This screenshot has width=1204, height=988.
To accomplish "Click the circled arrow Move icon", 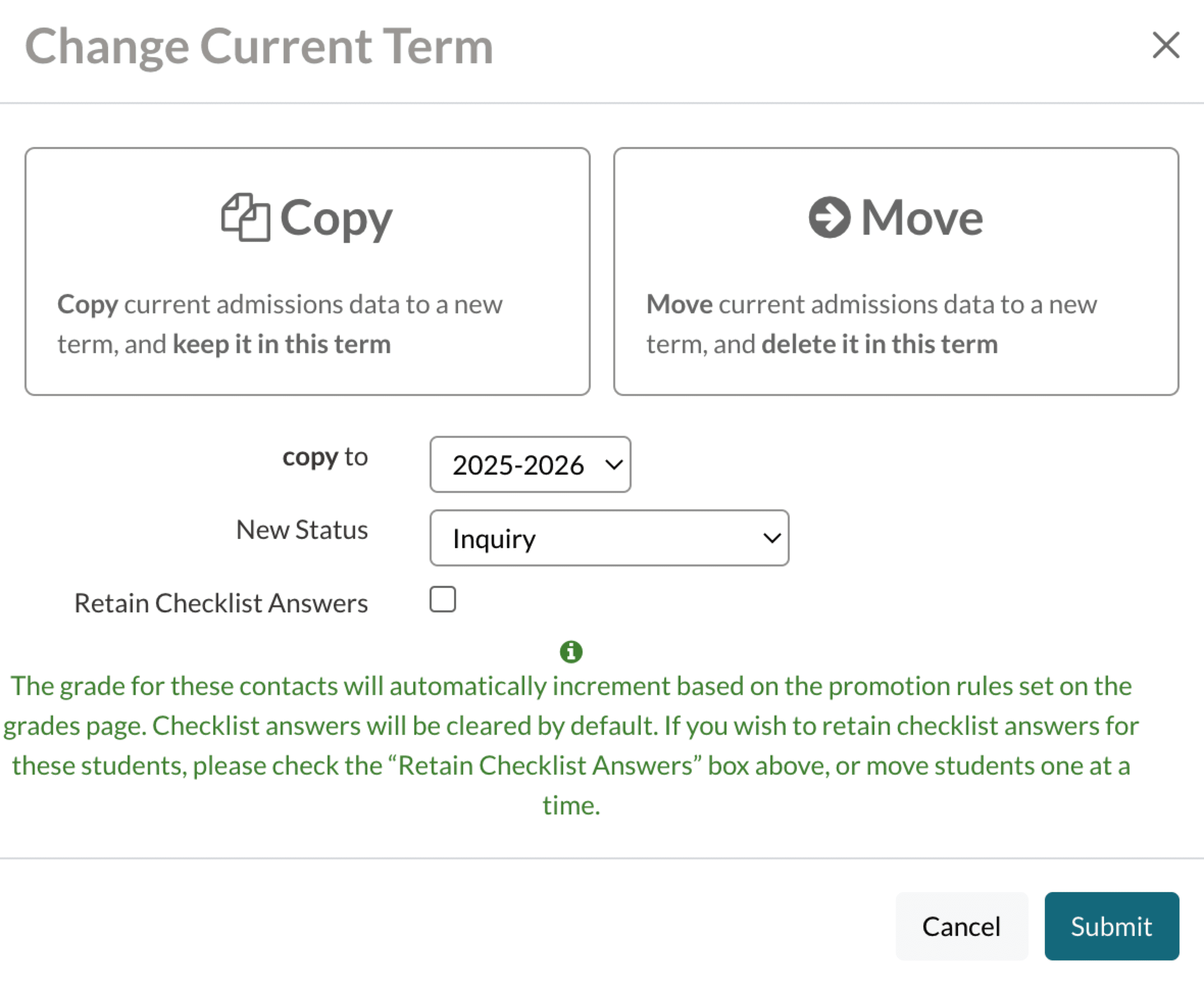I will tap(829, 217).
